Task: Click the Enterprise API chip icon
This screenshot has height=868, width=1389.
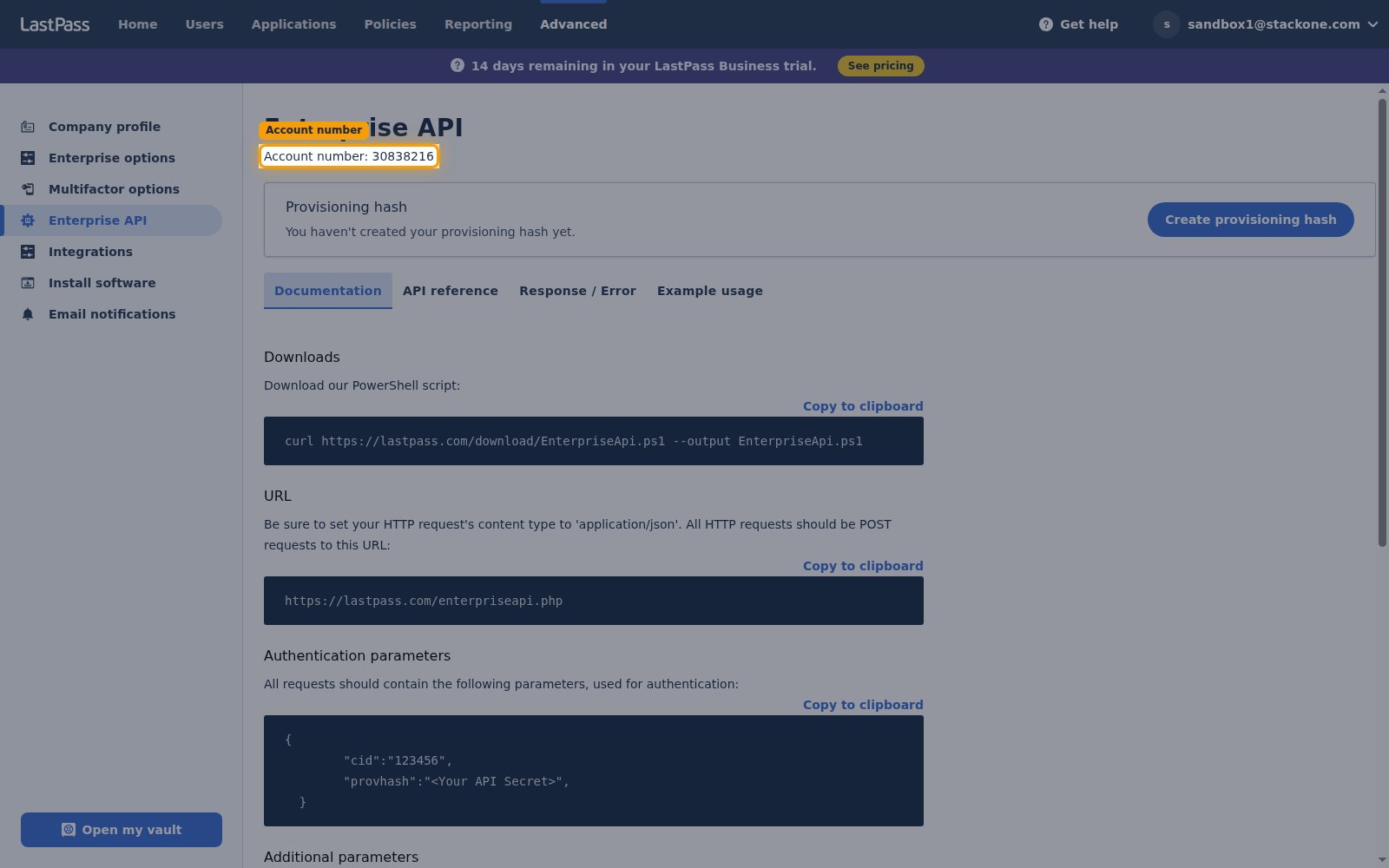Action: [x=28, y=220]
